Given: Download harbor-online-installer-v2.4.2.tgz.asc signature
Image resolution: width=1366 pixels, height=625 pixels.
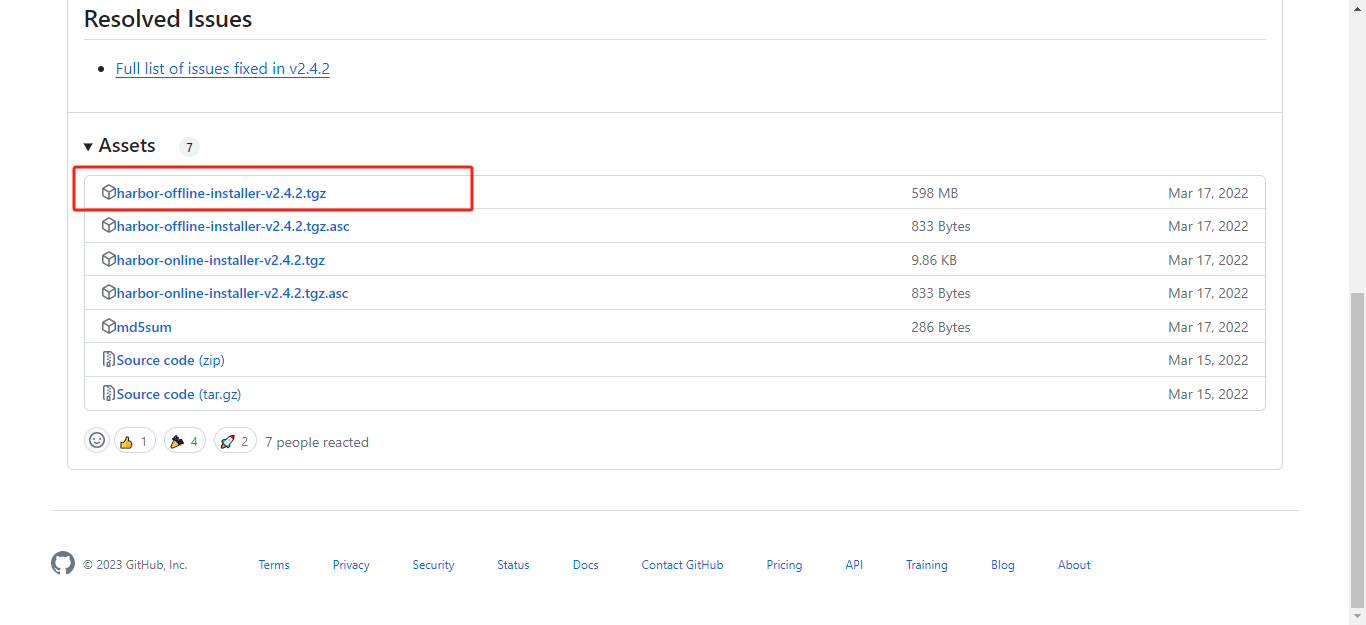Looking at the screenshot, I should [x=232, y=293].
